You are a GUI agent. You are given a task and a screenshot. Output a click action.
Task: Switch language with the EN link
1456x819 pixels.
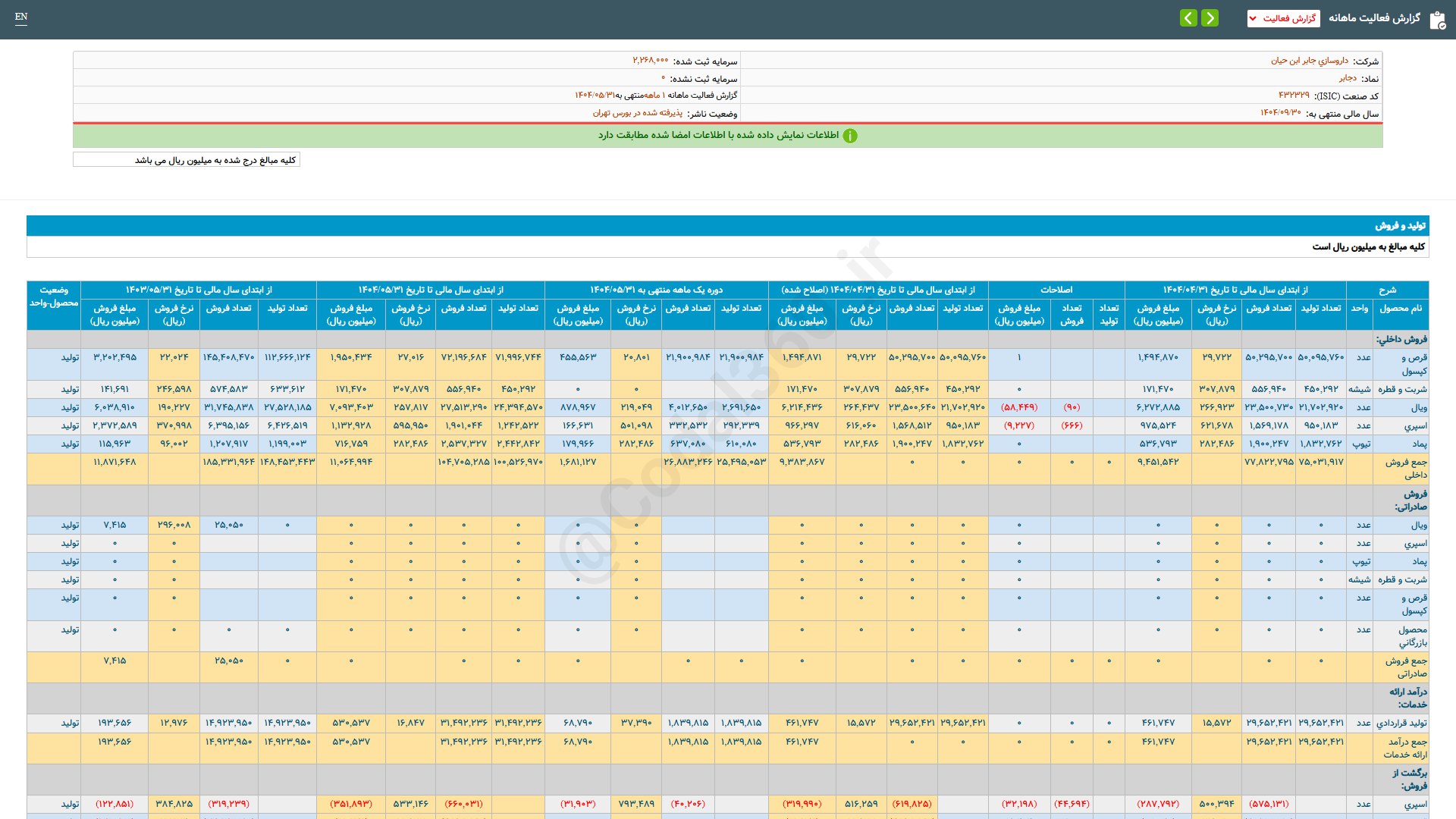coord(21,17)
